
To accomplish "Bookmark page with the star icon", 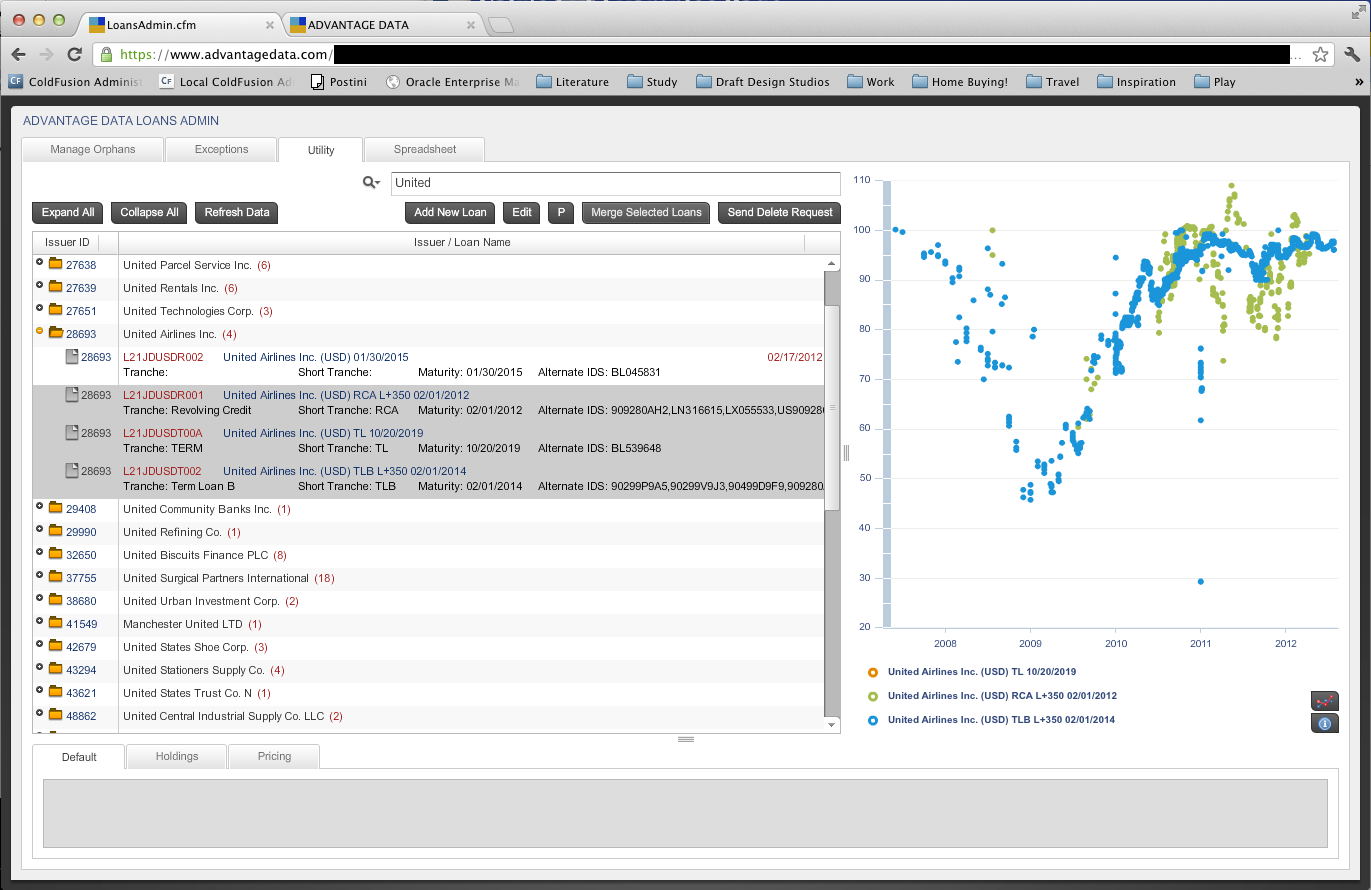I will 1320,54.
